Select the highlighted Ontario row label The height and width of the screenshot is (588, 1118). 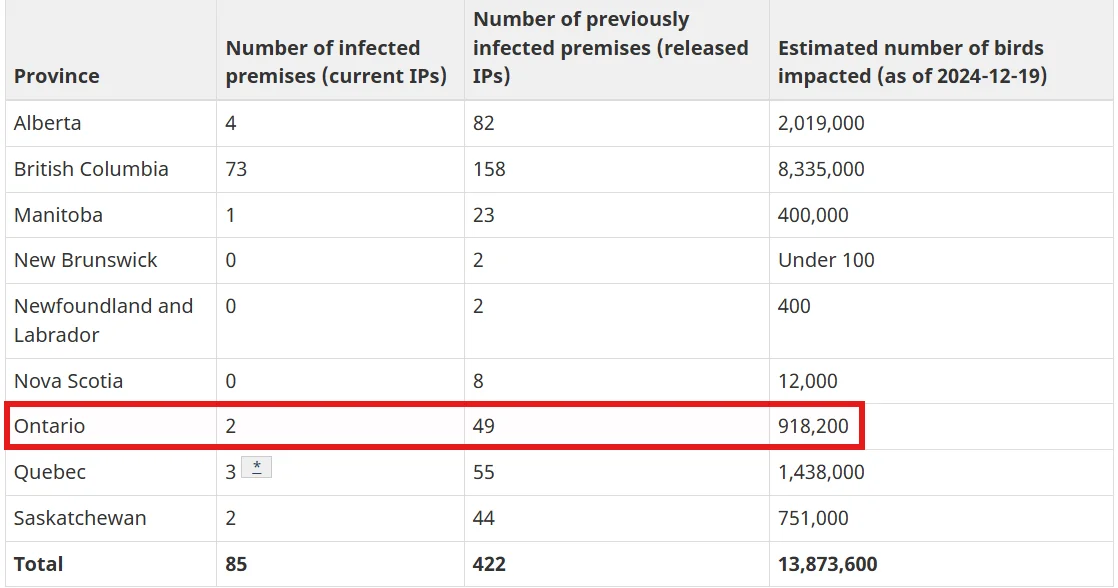pos(49,425)
